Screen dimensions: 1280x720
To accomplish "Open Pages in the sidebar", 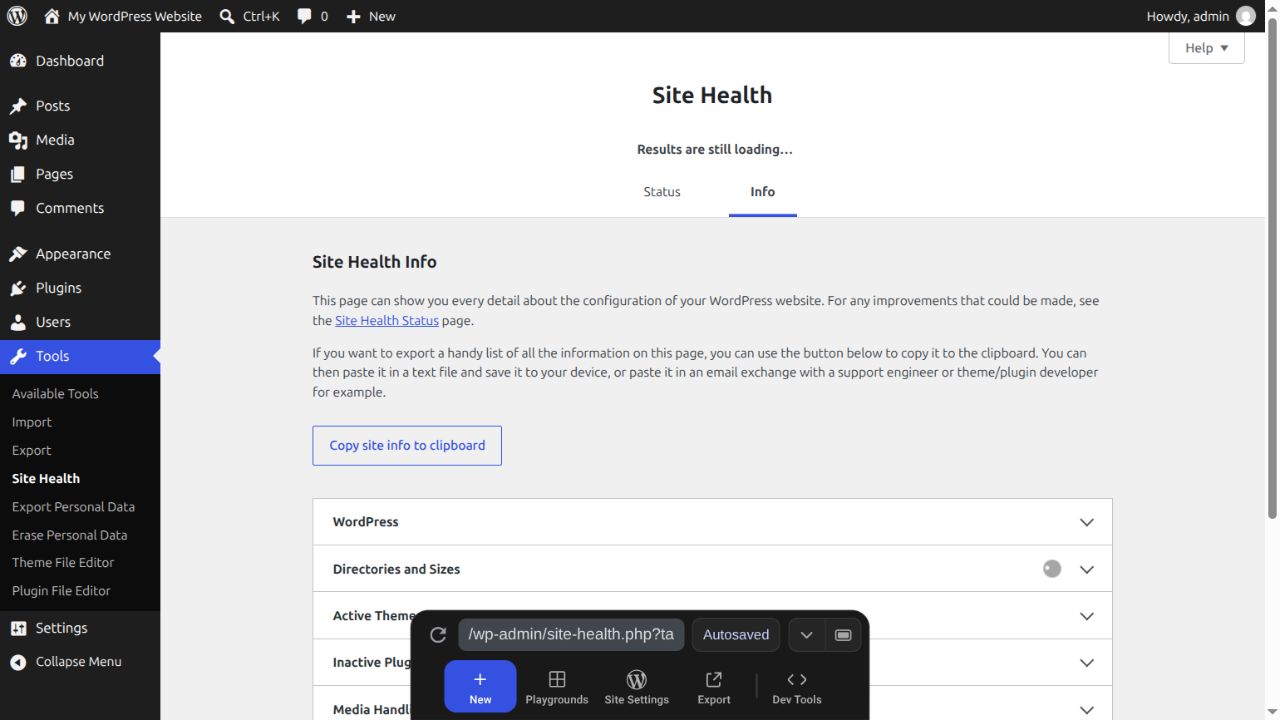I will [x=80, y=174].
